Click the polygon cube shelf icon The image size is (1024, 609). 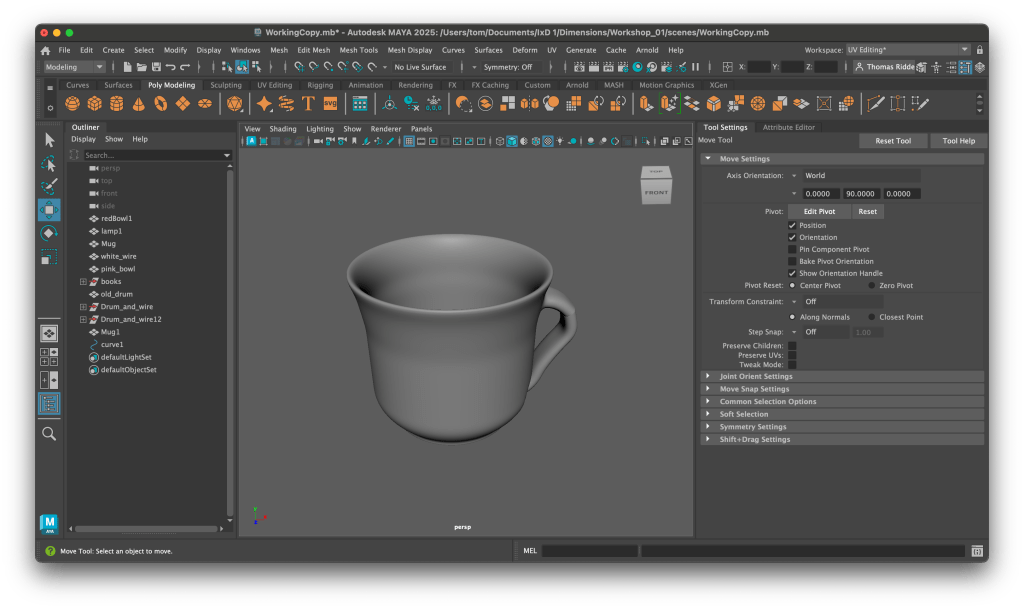94,104
